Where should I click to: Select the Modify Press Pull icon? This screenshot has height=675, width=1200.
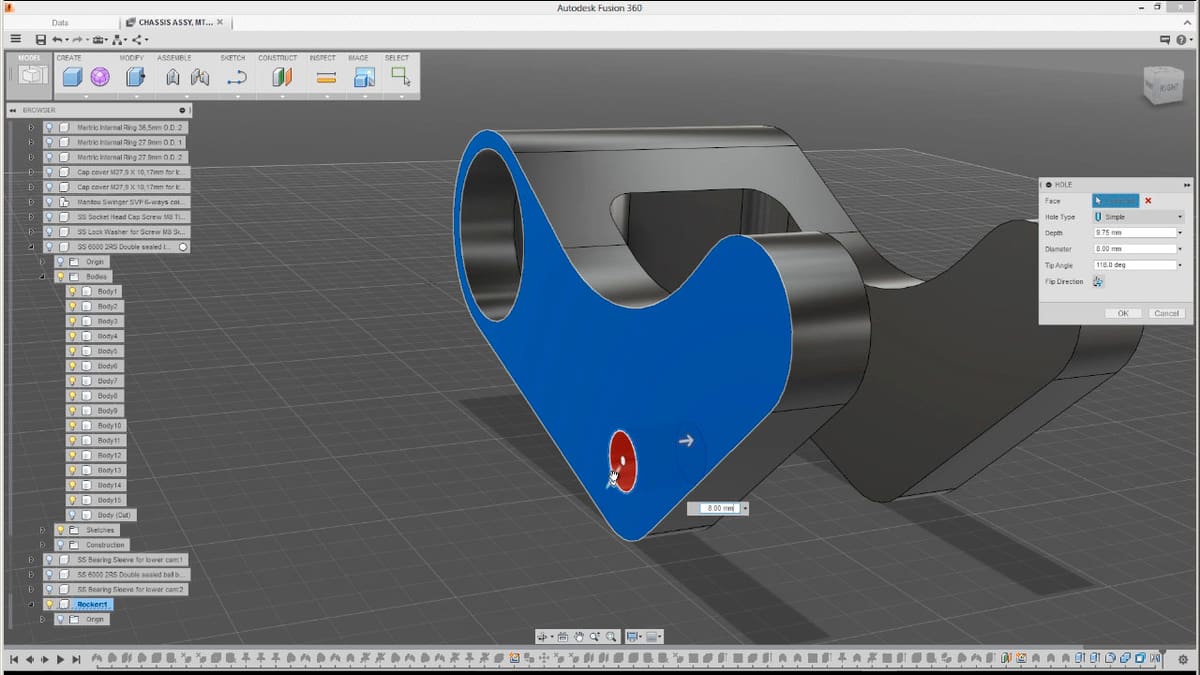point(135,77)
